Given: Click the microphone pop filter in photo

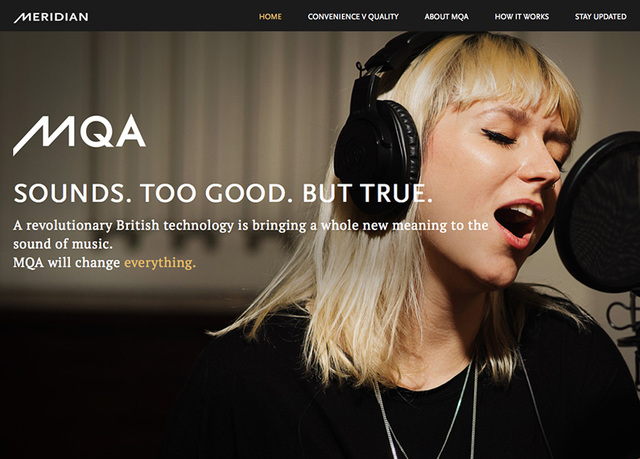Looking at the screenshot, I should coord(598,212).
